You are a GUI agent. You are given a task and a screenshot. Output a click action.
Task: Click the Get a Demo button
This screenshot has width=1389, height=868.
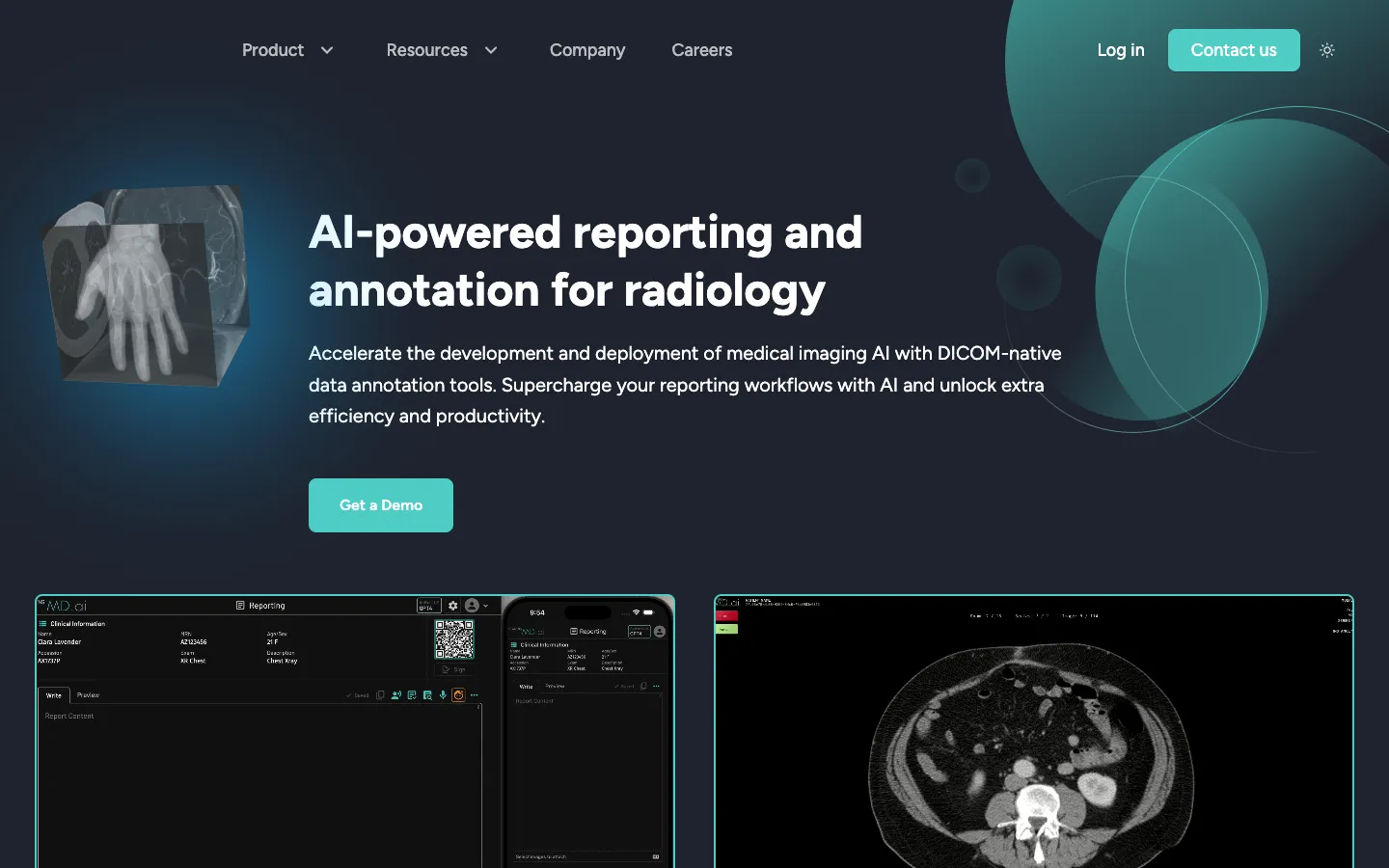click(381, 505)
